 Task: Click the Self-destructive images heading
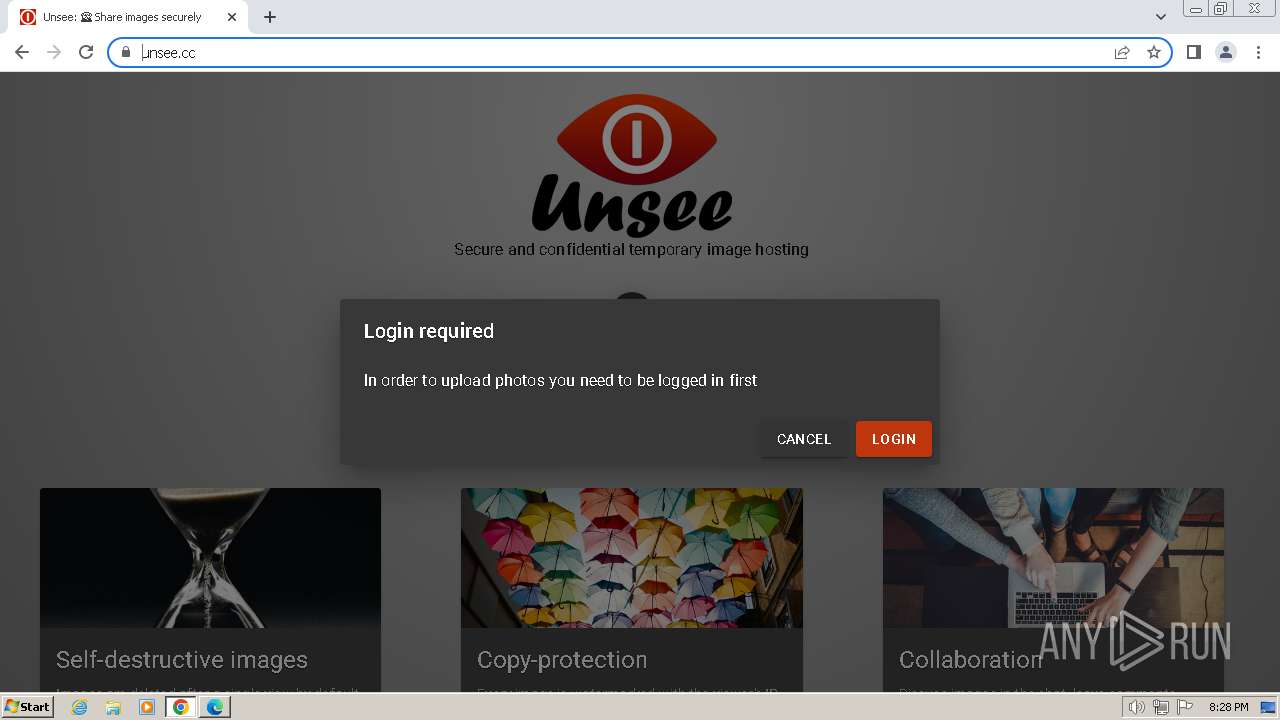182,660
